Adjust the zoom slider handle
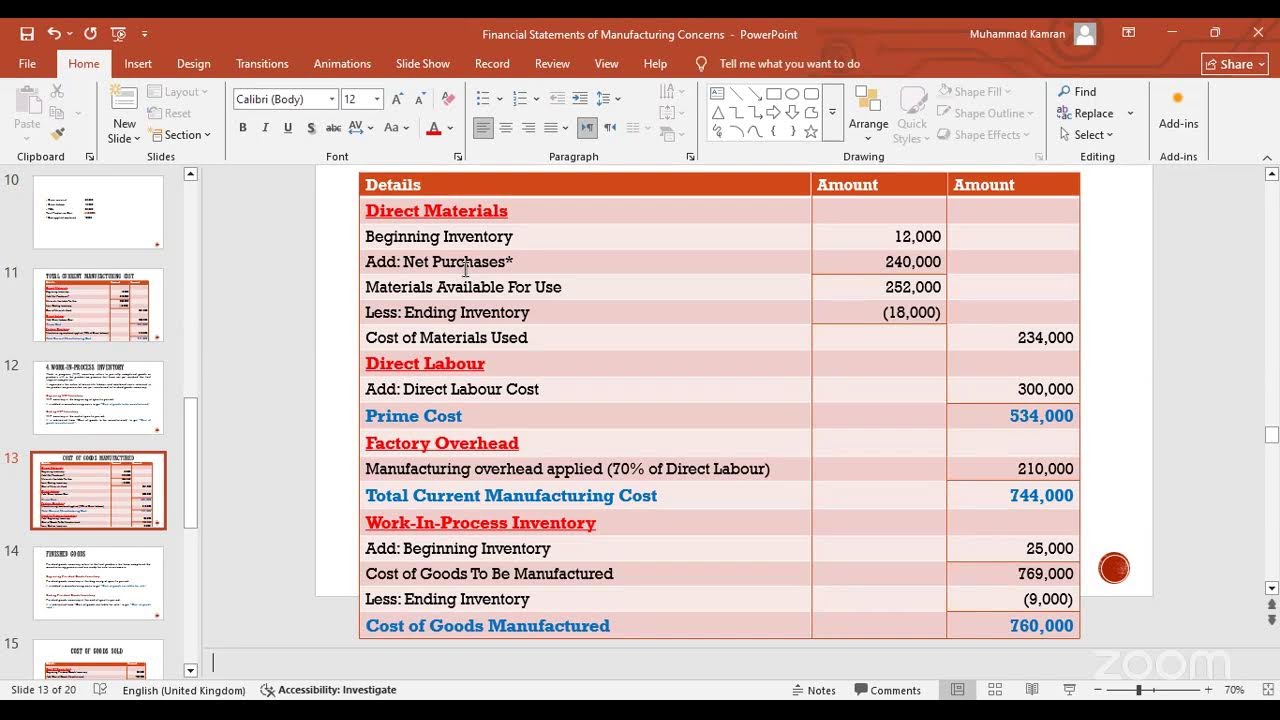The image size is (1280, 720). point(1138,690)
